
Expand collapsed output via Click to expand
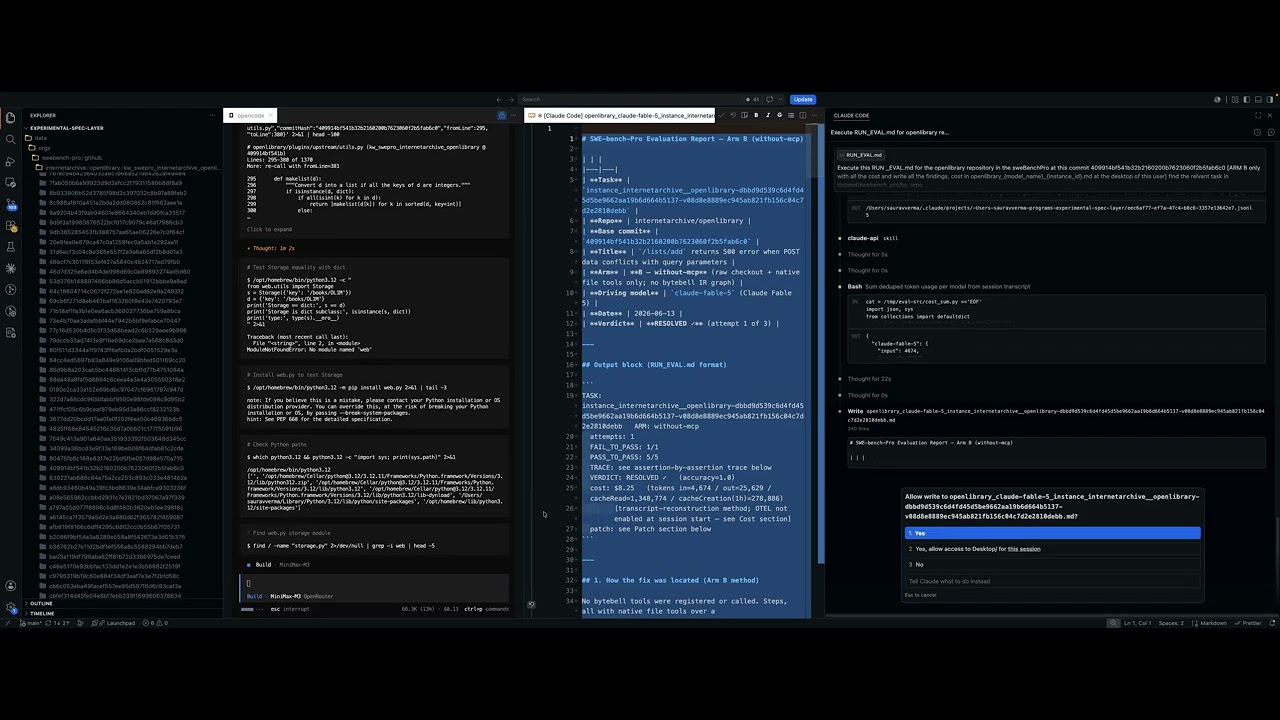pyautogui.click(x=270, y=229)
